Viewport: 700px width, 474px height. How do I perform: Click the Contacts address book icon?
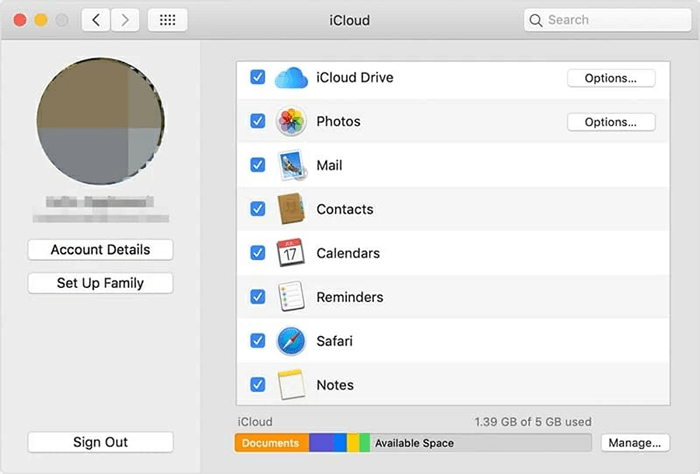point(291,209)
